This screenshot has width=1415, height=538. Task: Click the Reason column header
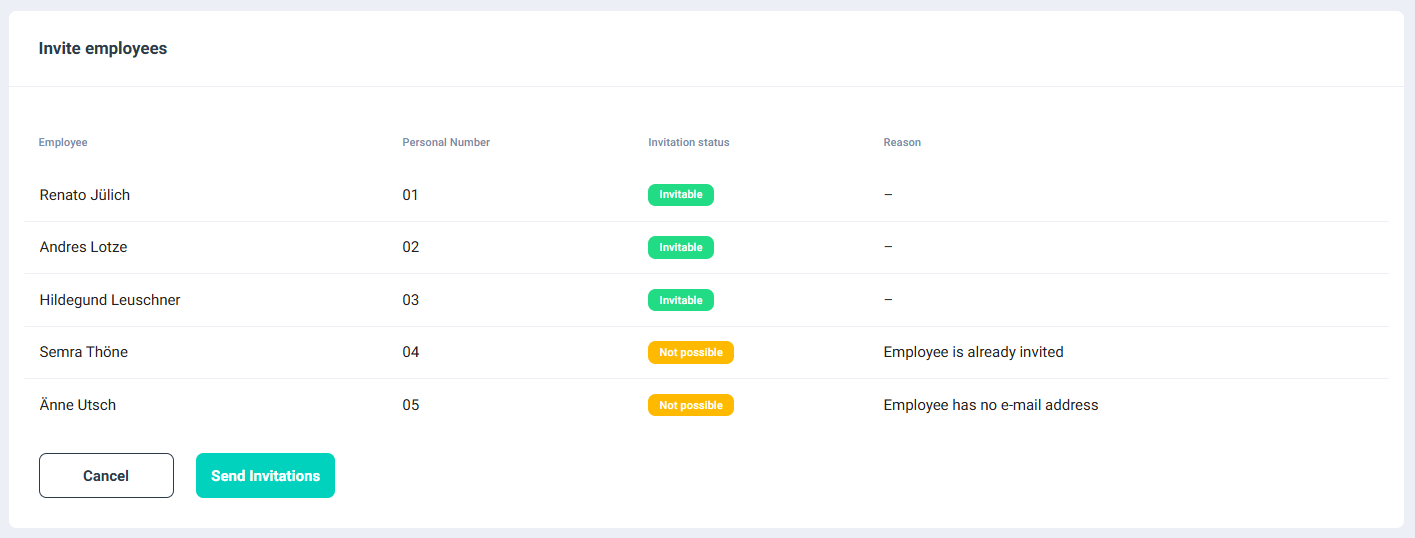click(901, 142)
